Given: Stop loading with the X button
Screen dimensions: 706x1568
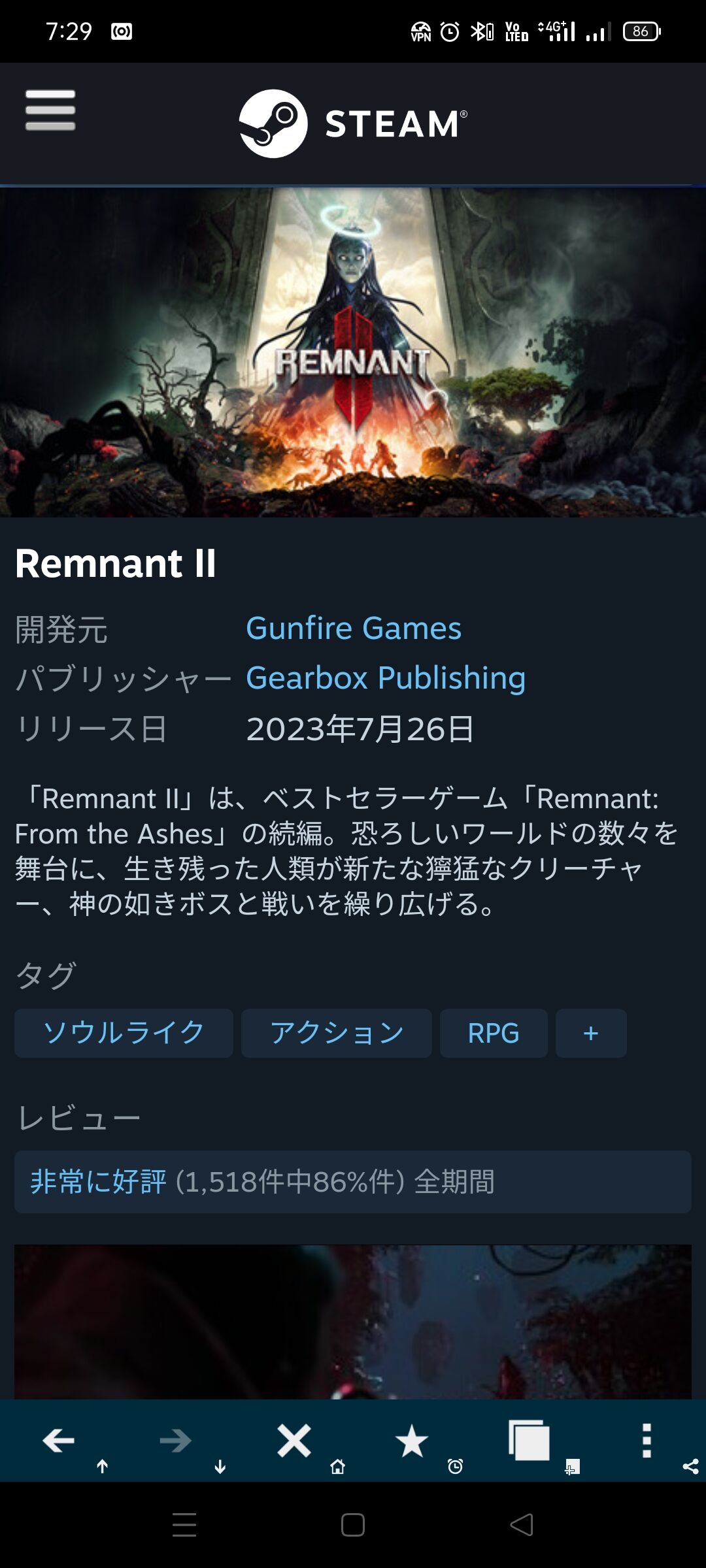Looking at the screenshot, I should point(294,1440).
